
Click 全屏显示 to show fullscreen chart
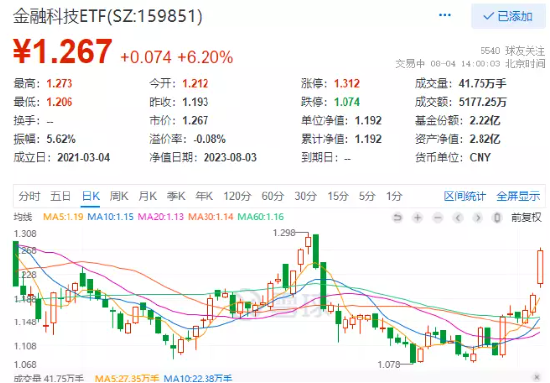(x=518, y=196)
